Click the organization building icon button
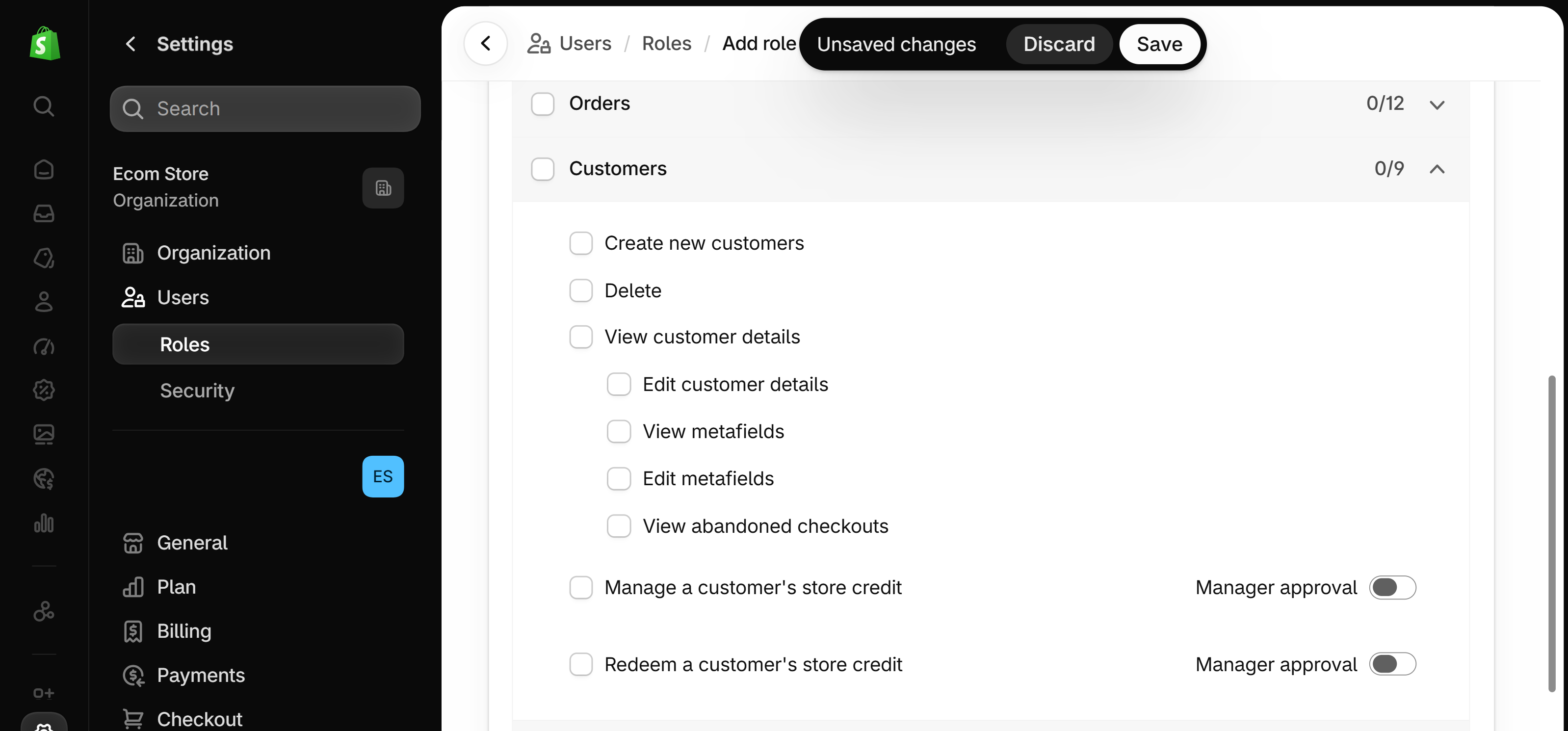 coord(383,188)
